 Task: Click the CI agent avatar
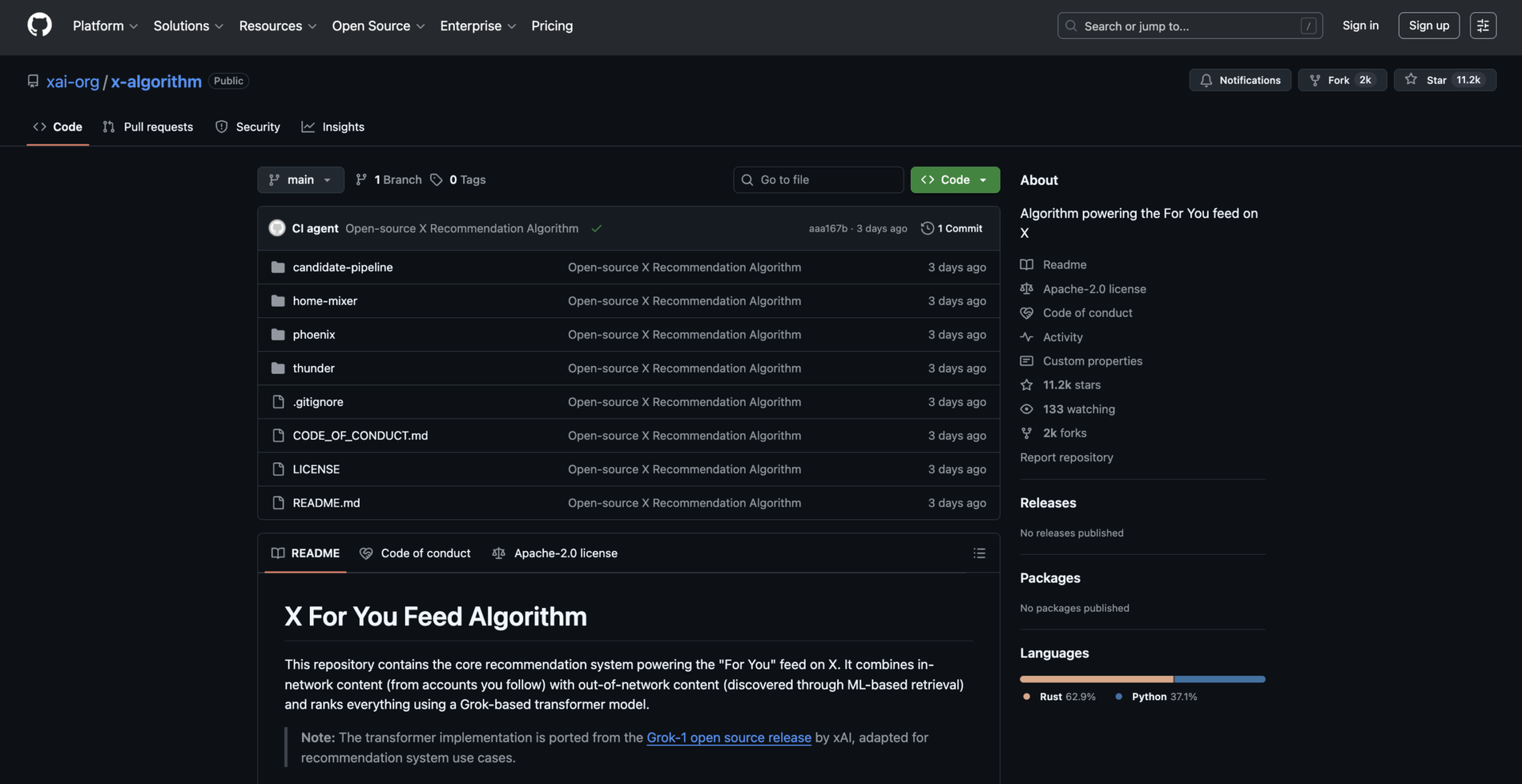click(x=277, y=228)
